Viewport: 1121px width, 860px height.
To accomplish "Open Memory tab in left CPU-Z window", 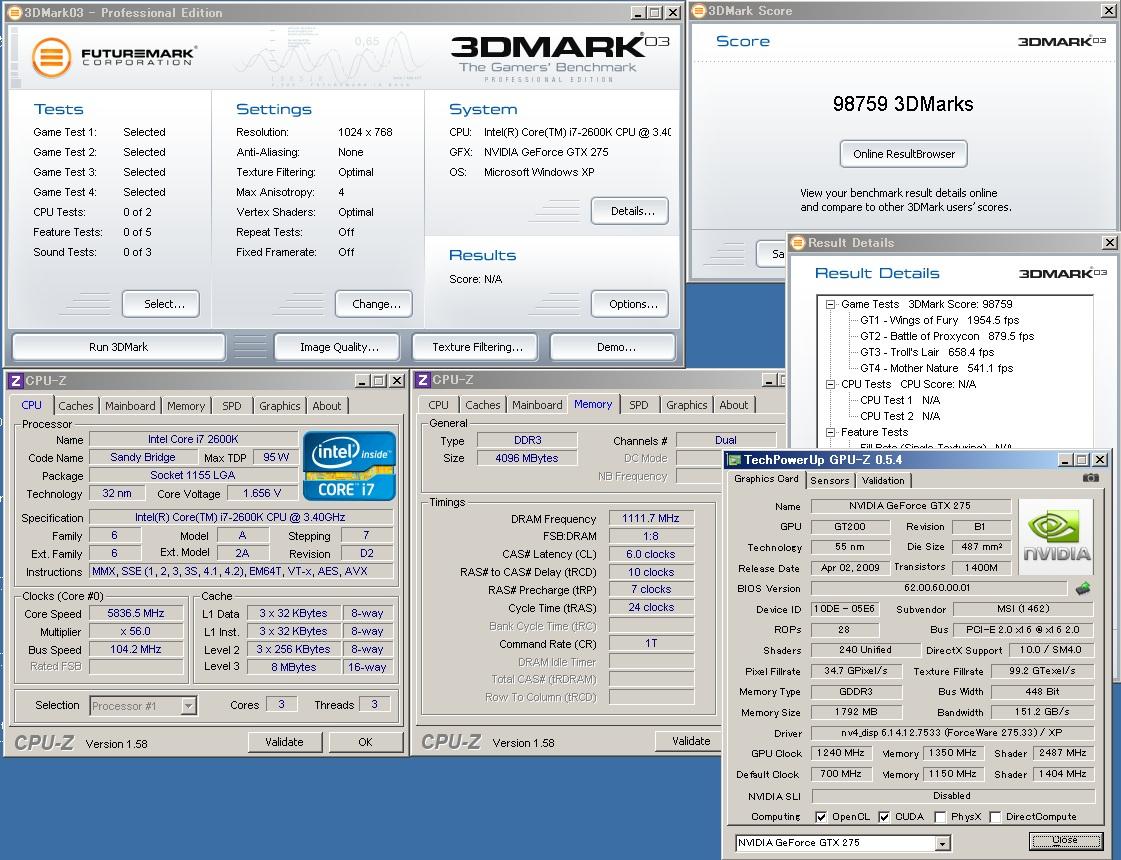I will (x=186, y=405).
